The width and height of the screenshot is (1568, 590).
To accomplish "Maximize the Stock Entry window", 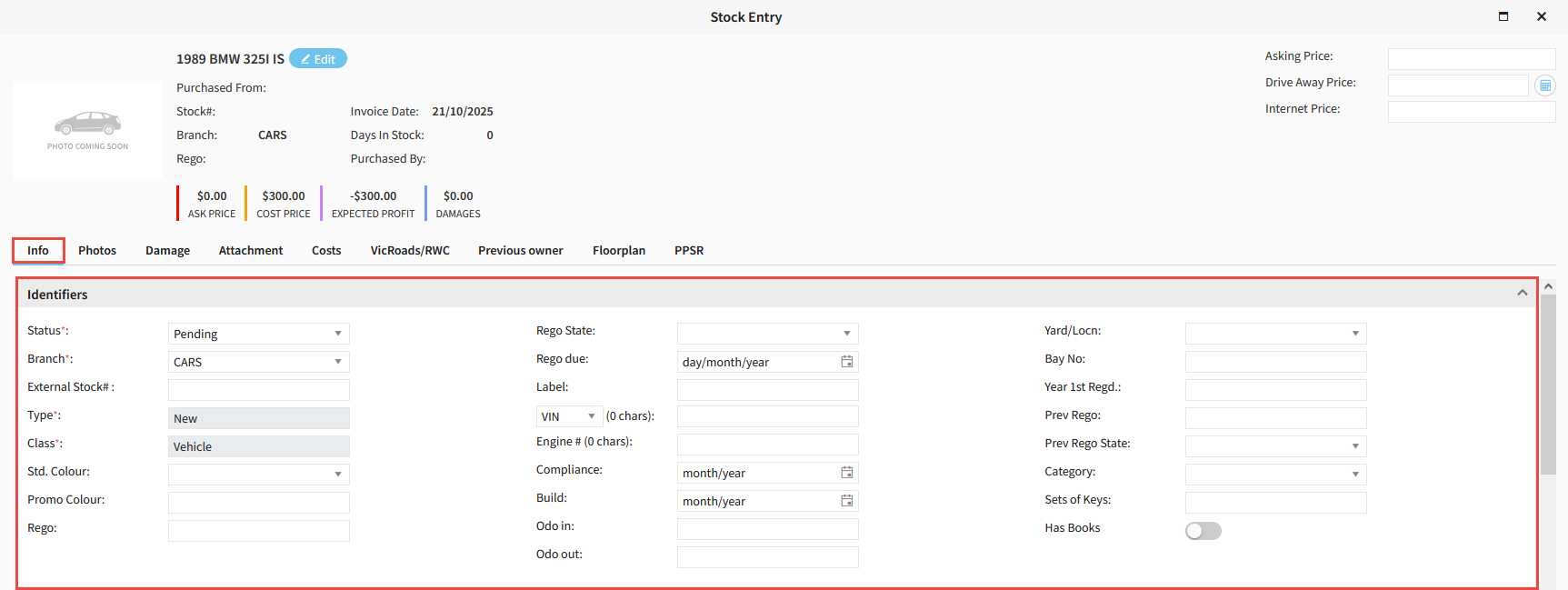I will (1503, 16).
